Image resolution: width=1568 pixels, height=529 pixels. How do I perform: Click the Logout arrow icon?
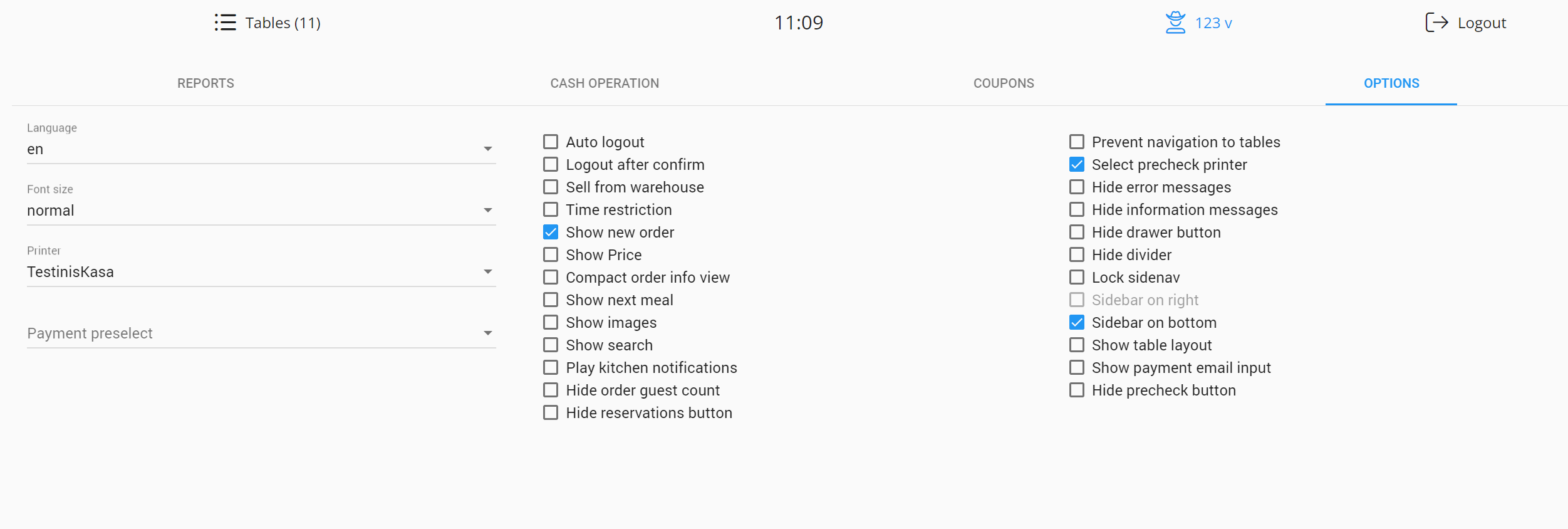[1436, 23]
